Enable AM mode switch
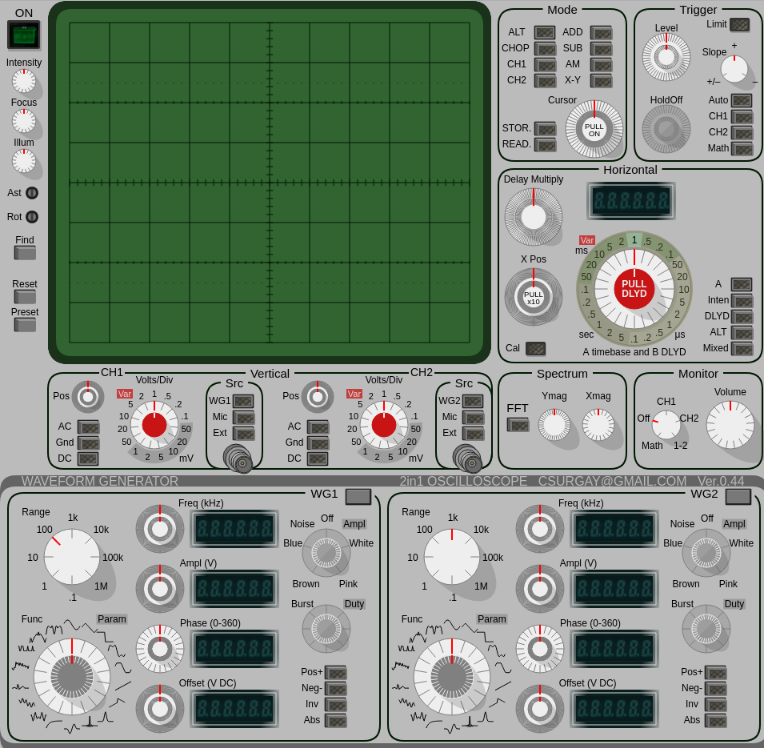The width and height of the screenshot is (764, 749). [601, 65]
